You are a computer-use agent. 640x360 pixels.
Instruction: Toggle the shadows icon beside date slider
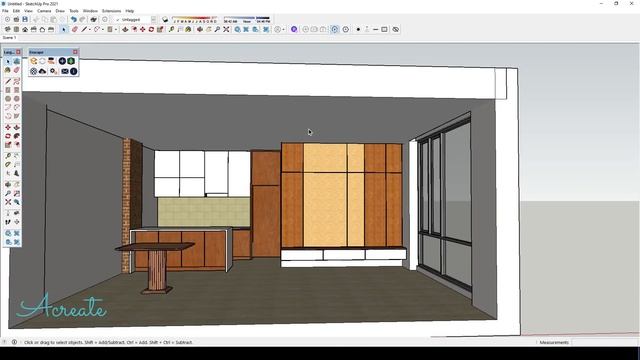coord(165,20)
